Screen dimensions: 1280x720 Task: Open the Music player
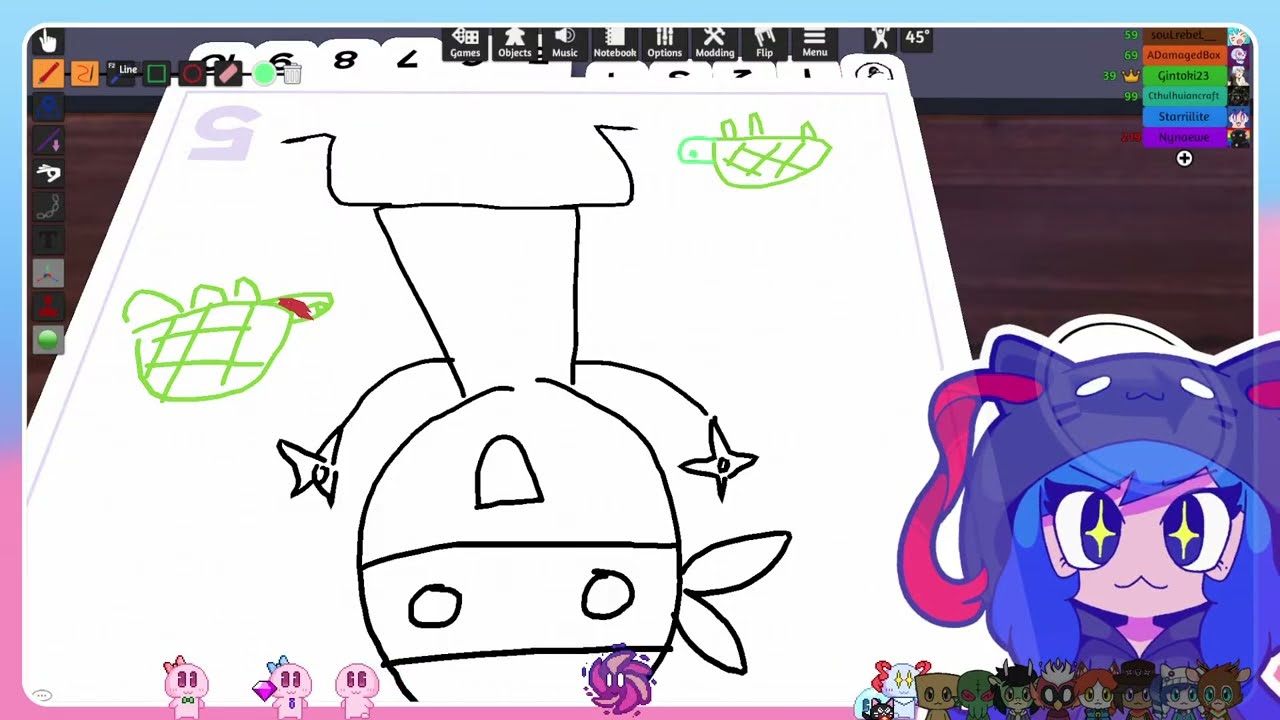(565, 42)
